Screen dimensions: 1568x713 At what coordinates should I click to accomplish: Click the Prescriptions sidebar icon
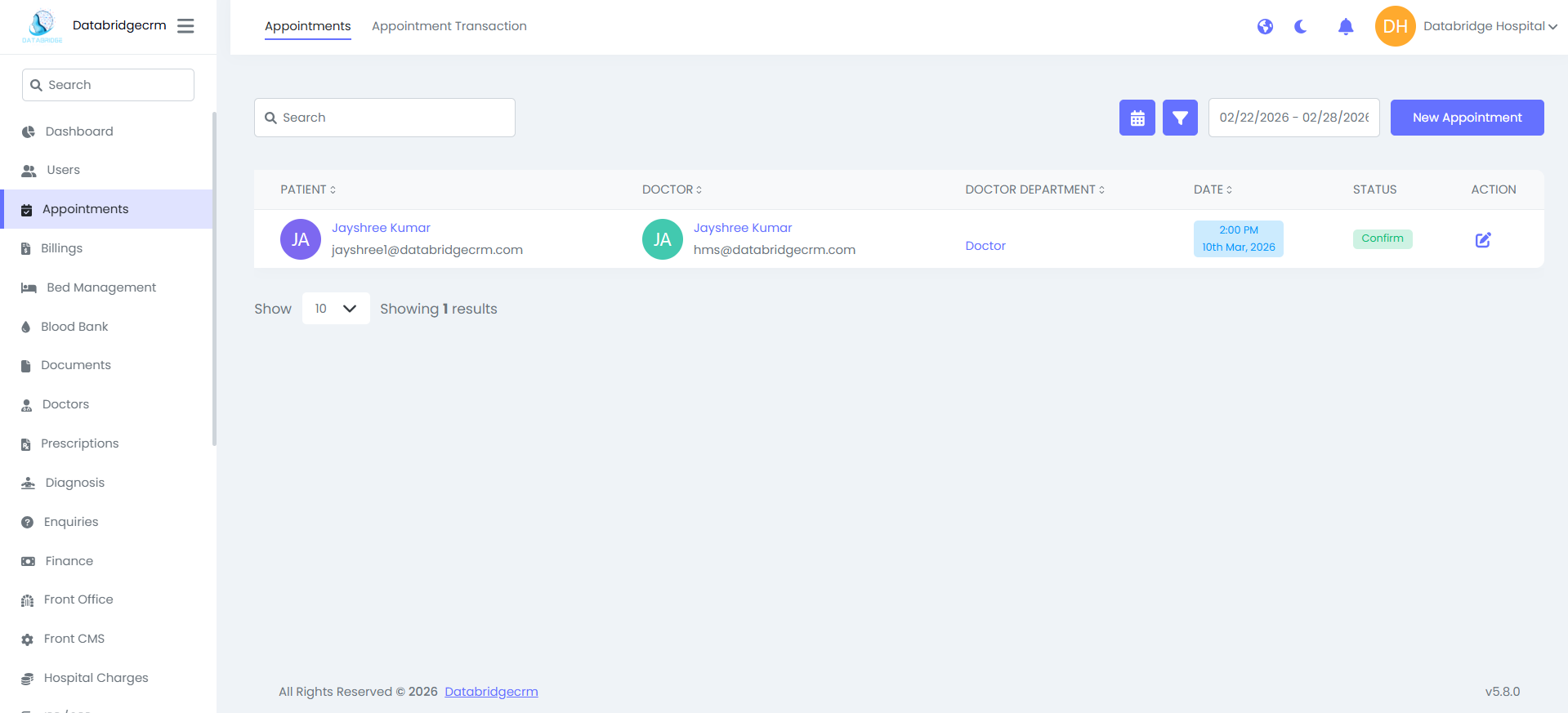26,444
